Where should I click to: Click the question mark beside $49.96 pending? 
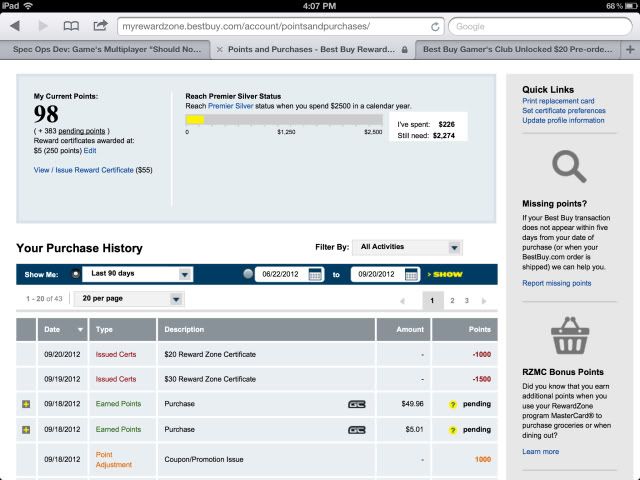(x=452, y=404)
